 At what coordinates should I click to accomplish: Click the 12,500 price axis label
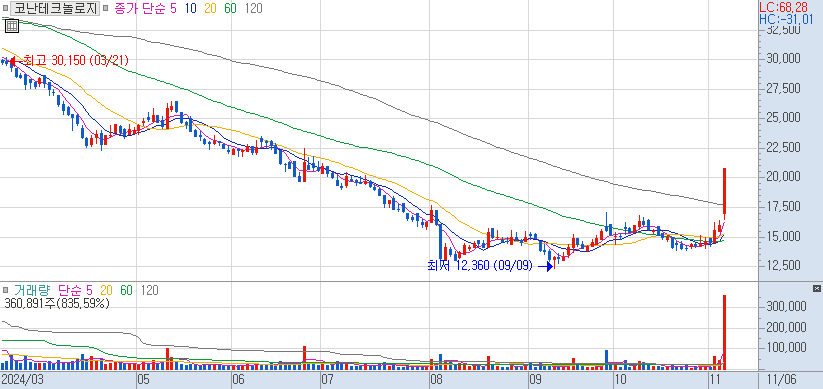click(783, 266)
